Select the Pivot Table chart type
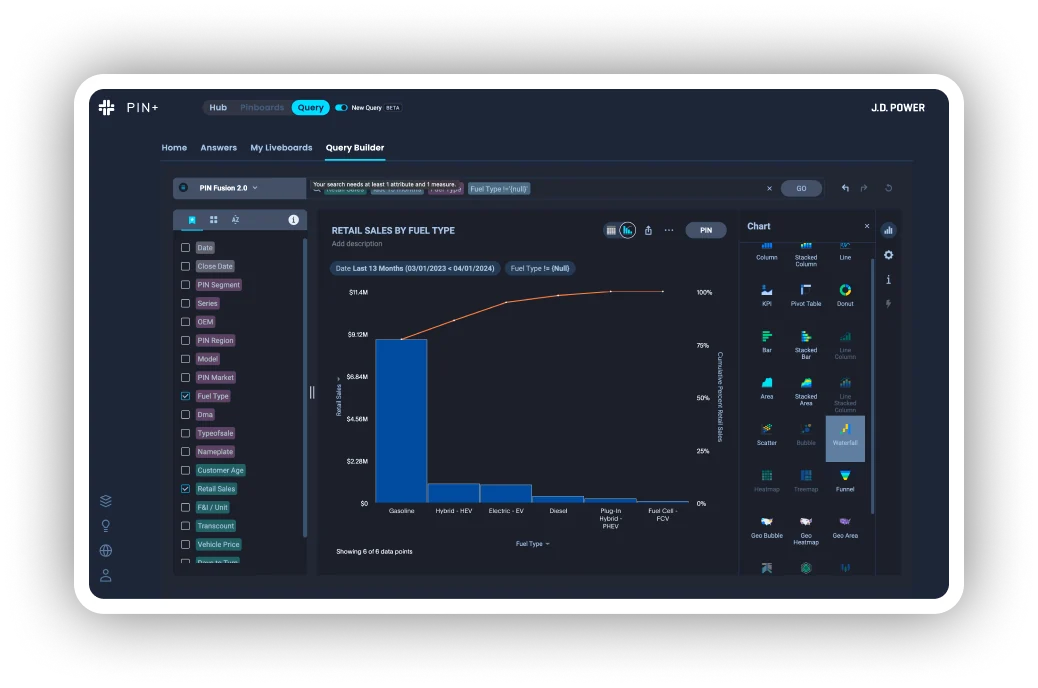 [806, 295]
